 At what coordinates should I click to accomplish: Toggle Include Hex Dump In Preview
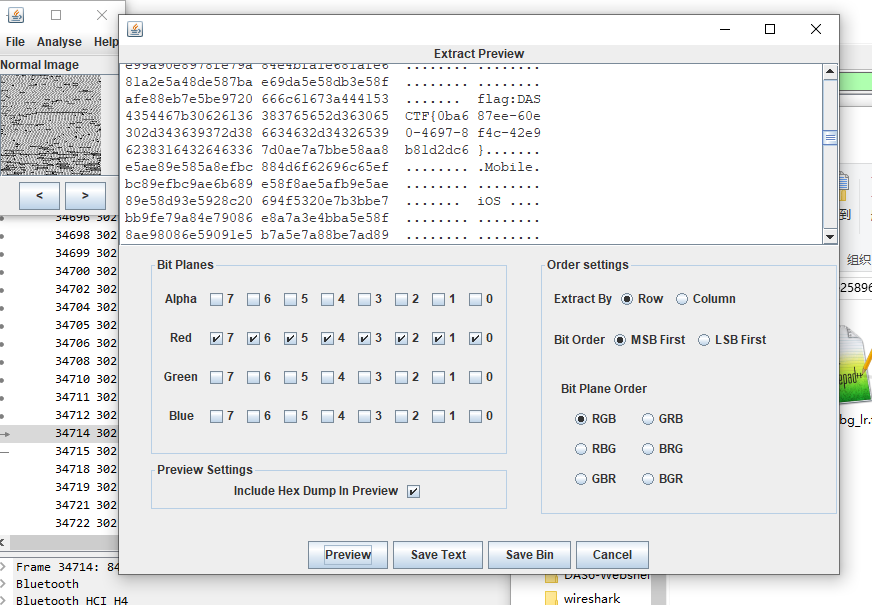coord(414,491)
